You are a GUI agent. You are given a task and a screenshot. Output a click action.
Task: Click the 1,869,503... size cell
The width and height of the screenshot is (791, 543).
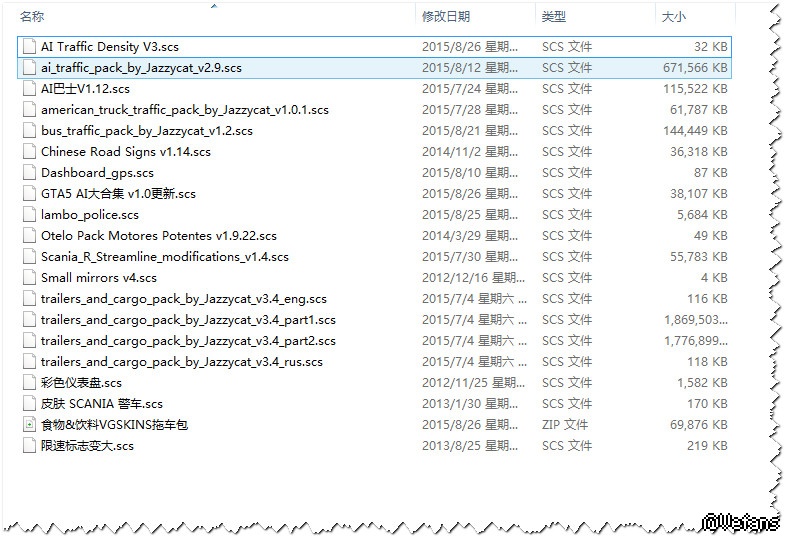(x=696, y=320)
